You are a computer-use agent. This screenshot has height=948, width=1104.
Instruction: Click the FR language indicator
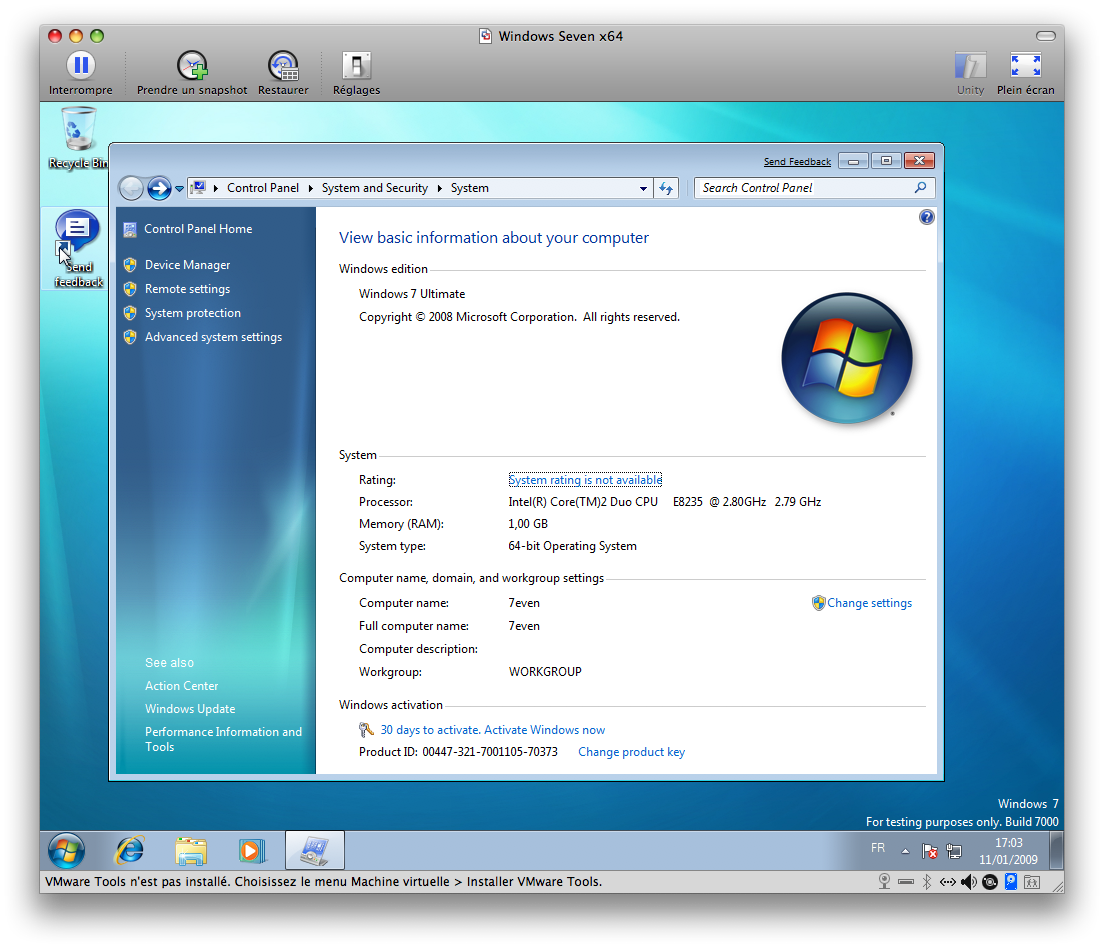[878, 848]
